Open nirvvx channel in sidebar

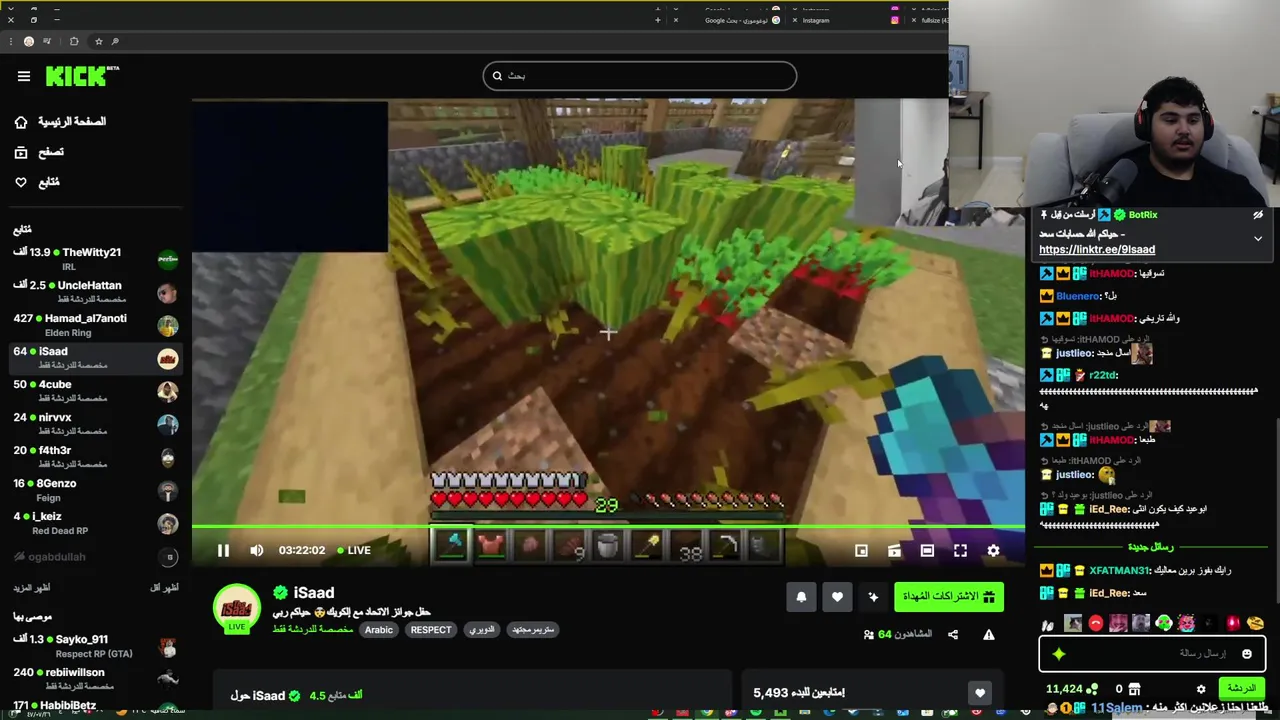[x=96, y=424]
